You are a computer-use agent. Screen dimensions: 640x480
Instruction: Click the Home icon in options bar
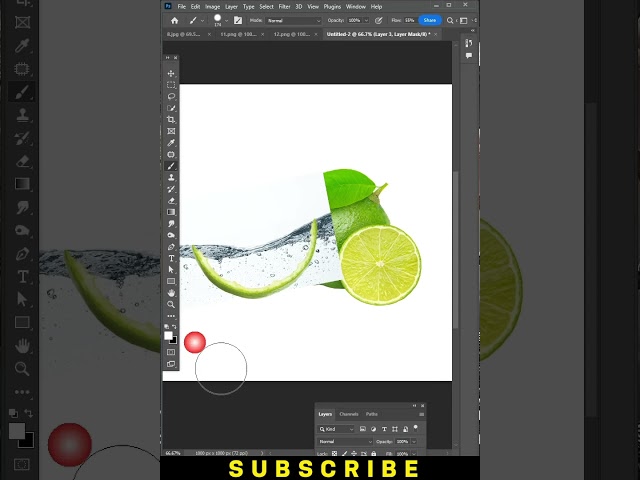[174, 20]
